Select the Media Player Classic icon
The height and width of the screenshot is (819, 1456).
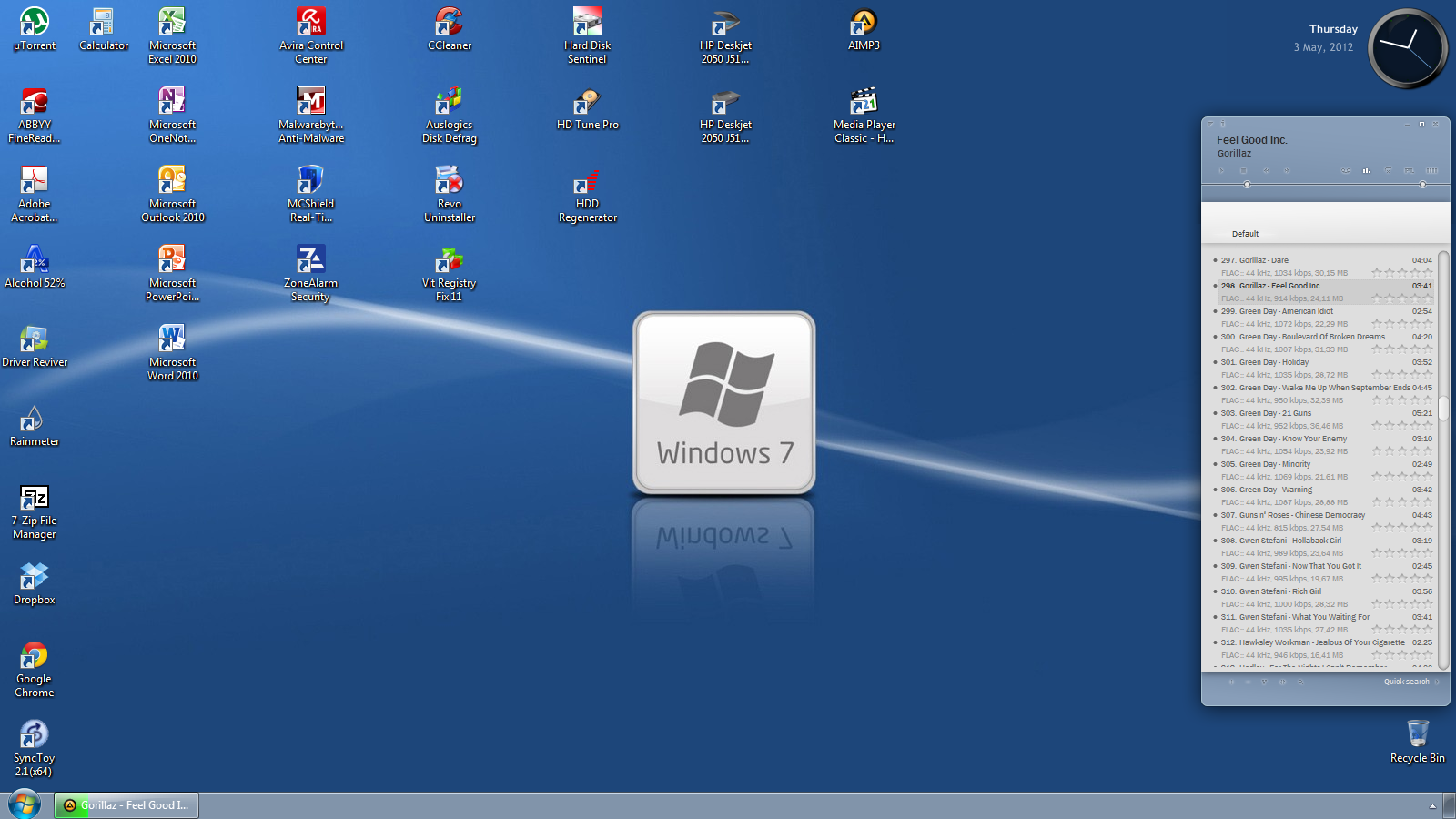click(x=864, y=115)
